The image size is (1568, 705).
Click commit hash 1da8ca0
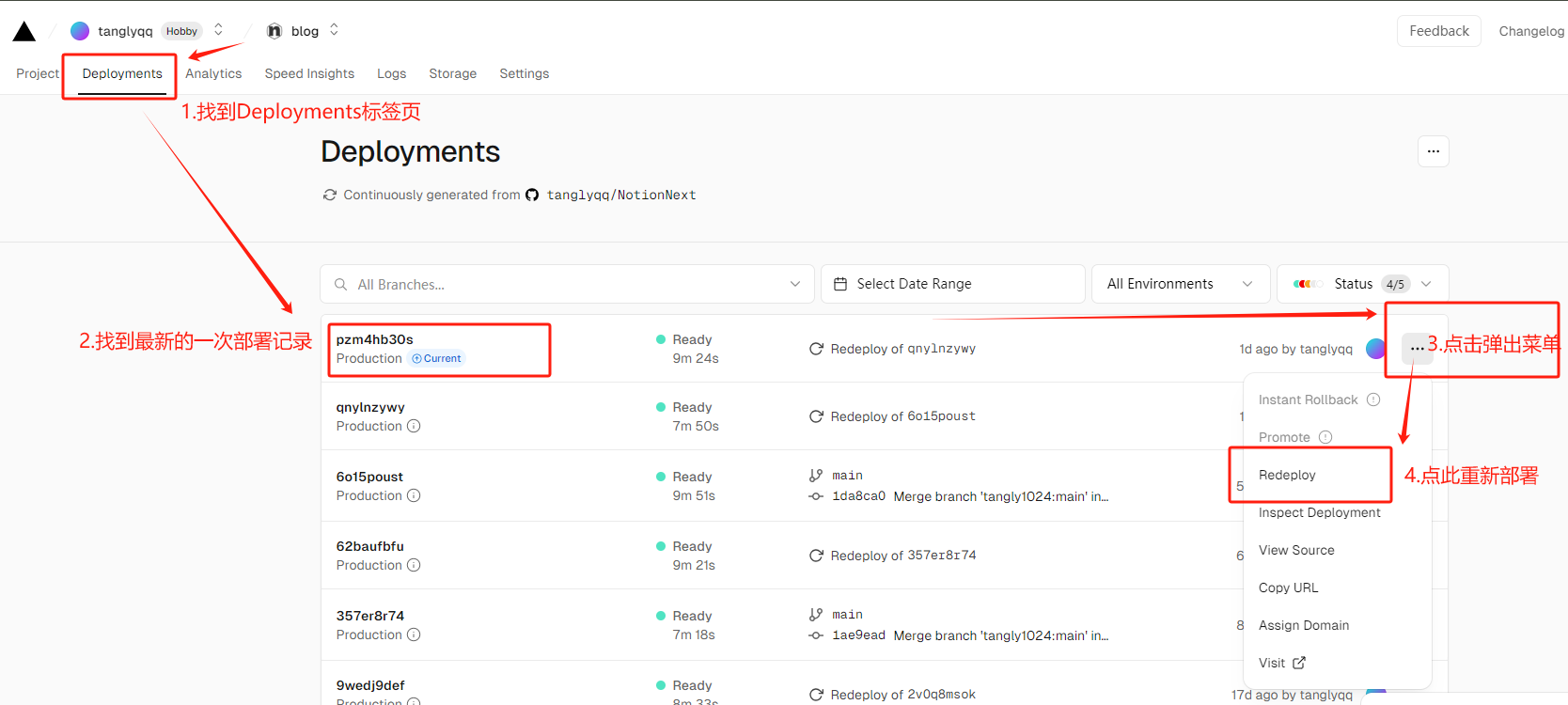(858, 496)
